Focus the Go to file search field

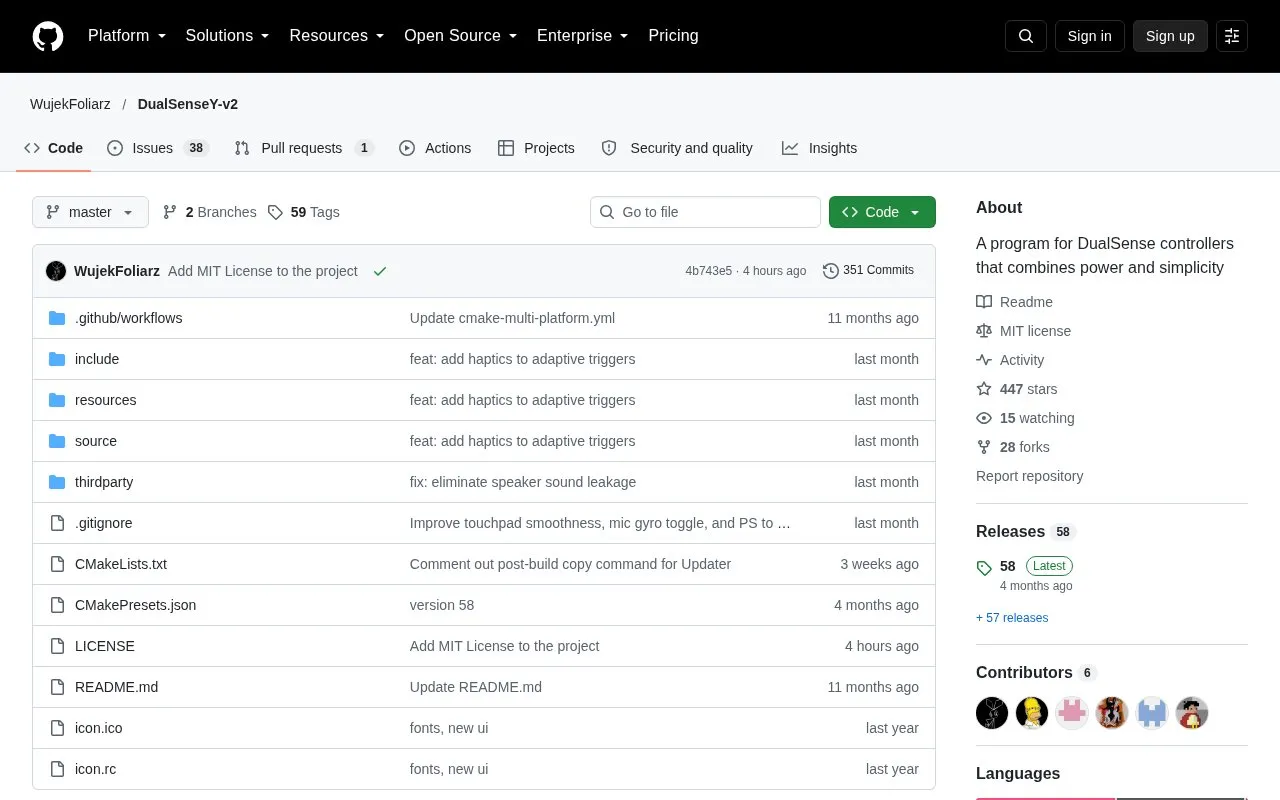click(705, 212)
